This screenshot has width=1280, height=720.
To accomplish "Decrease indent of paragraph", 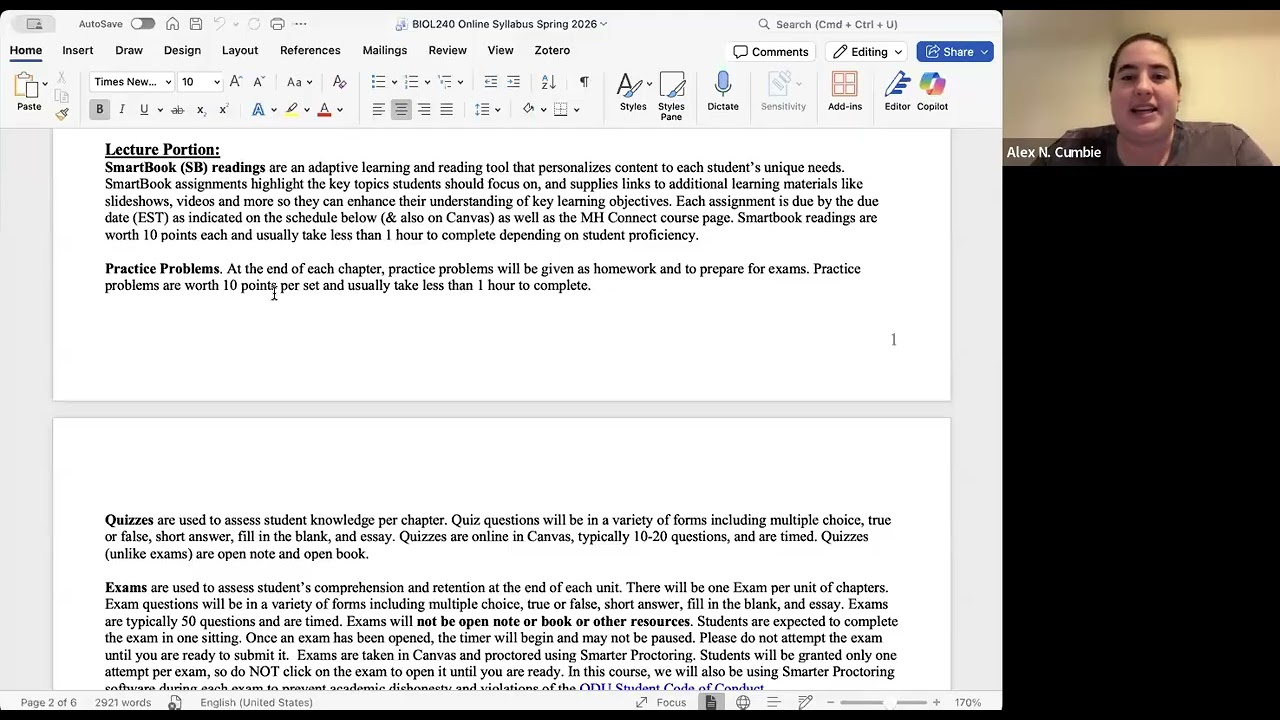I will click(x=490, y=82).
